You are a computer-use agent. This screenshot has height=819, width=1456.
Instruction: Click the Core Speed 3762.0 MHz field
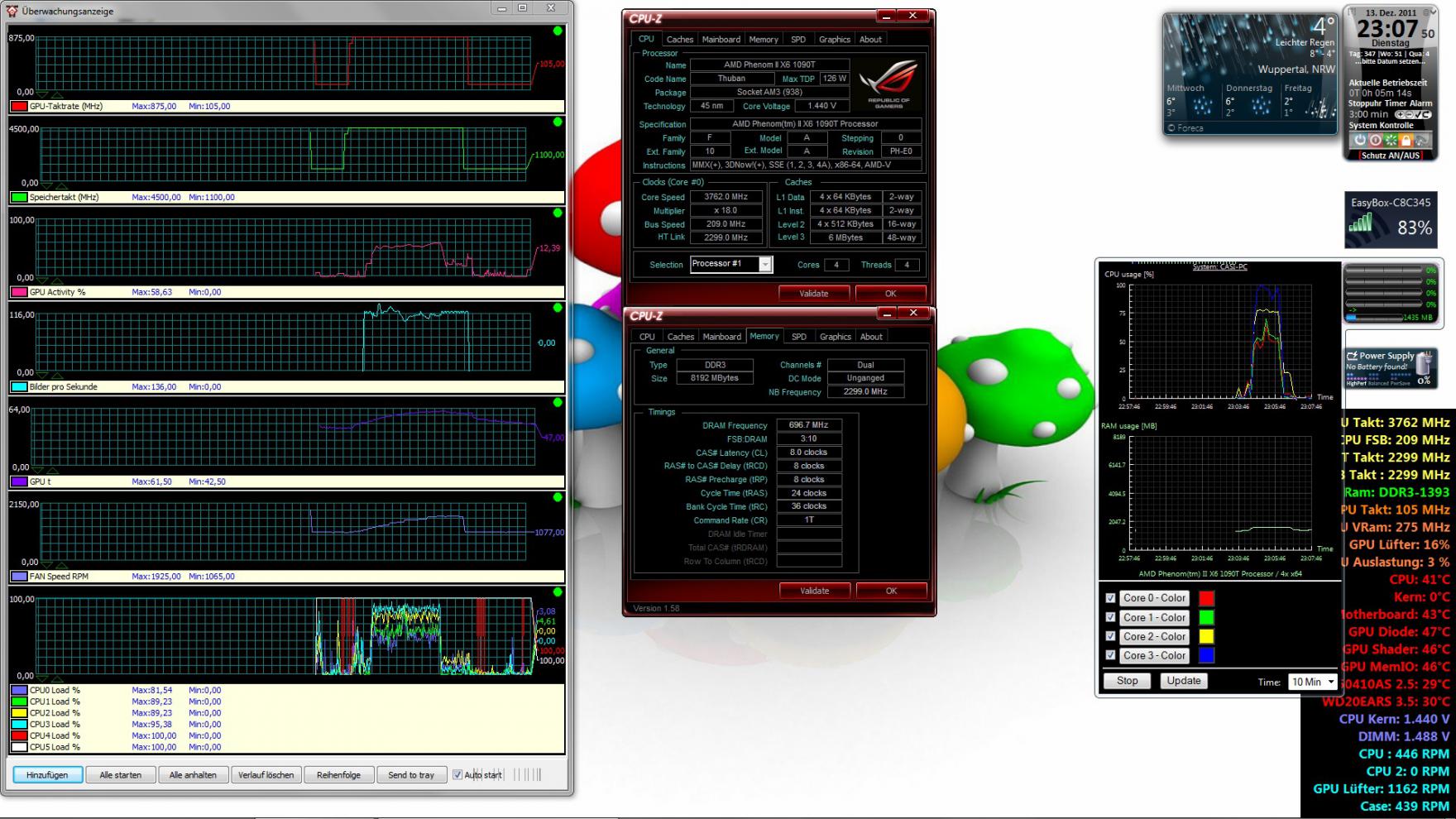[x=726, y=197]
